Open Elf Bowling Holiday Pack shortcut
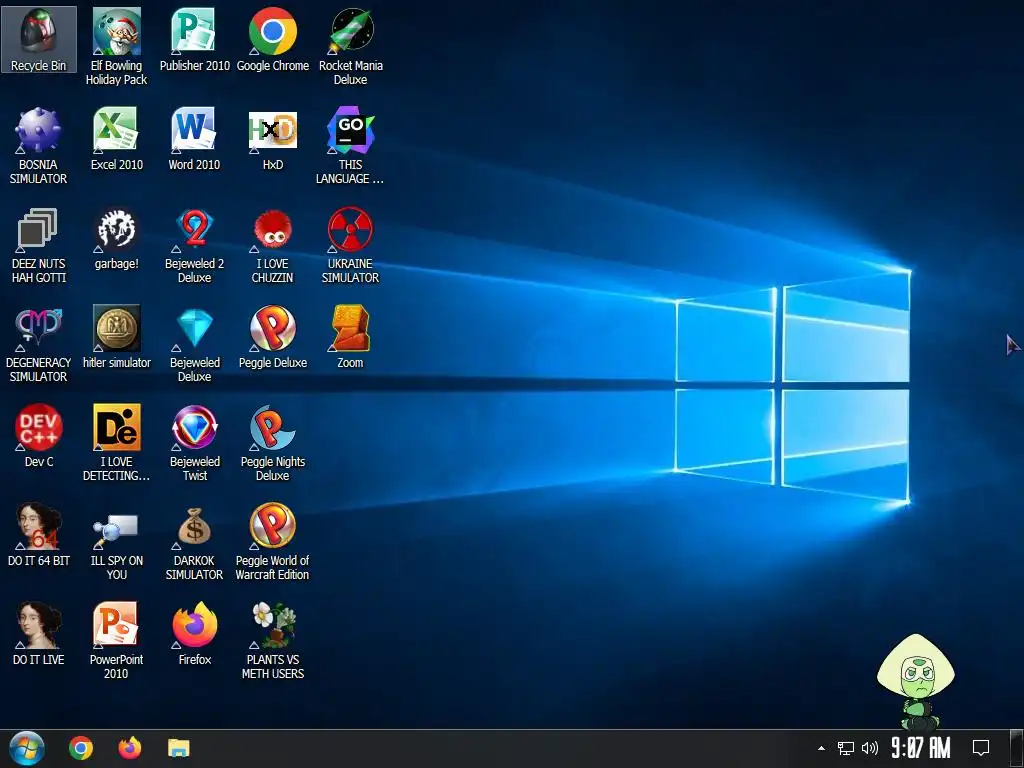 [116, 47]
